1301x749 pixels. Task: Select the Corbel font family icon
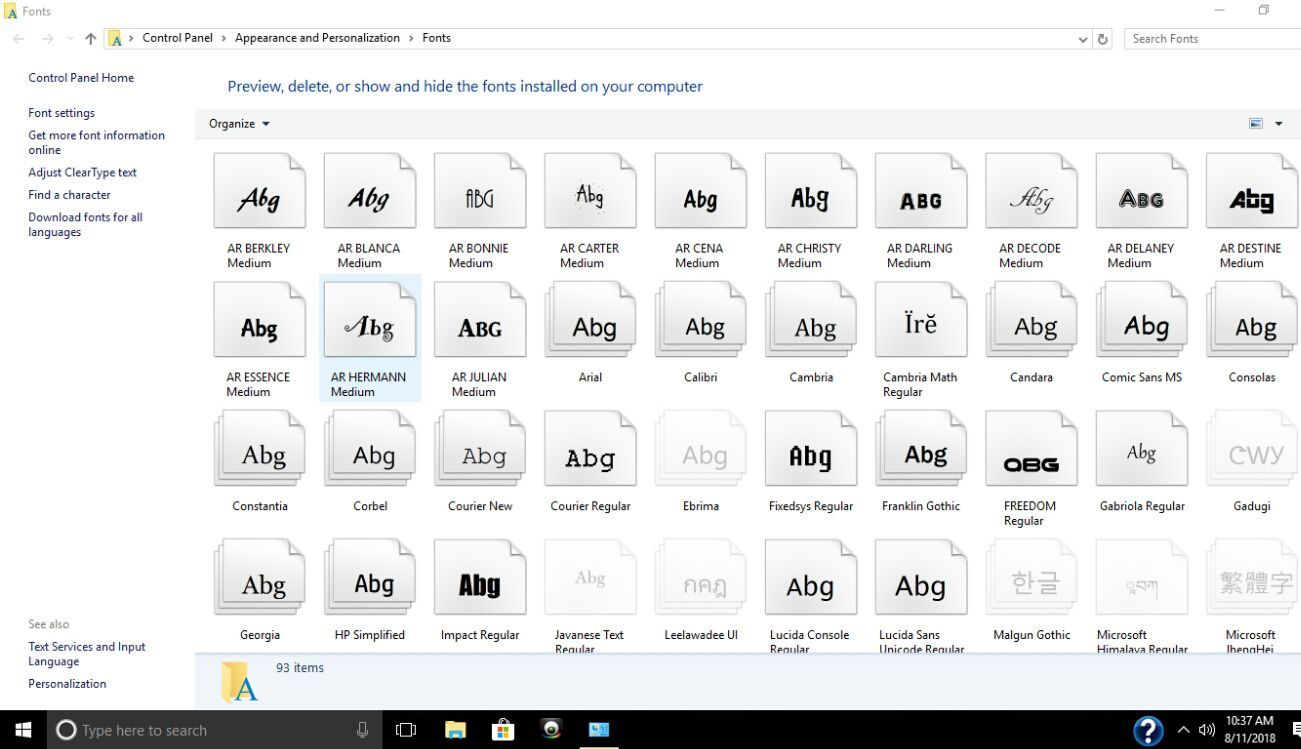370,449
